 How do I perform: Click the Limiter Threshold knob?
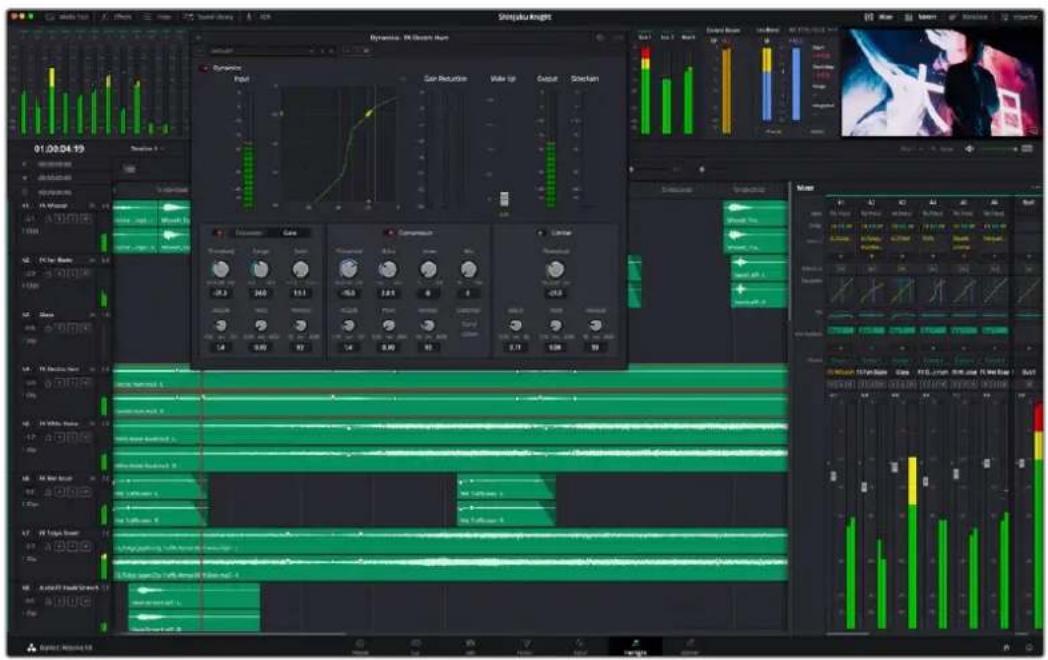click(555, 269)
